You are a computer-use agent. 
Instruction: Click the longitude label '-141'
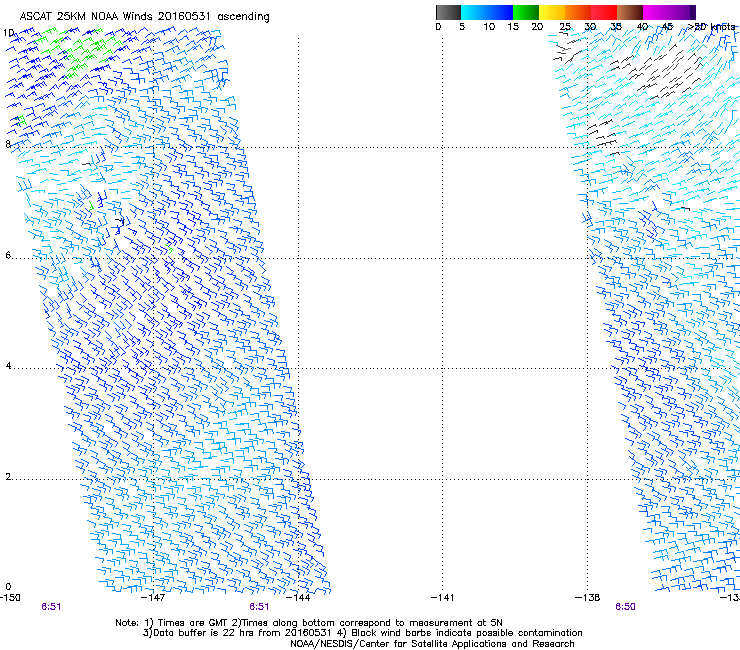click(443, 598)
